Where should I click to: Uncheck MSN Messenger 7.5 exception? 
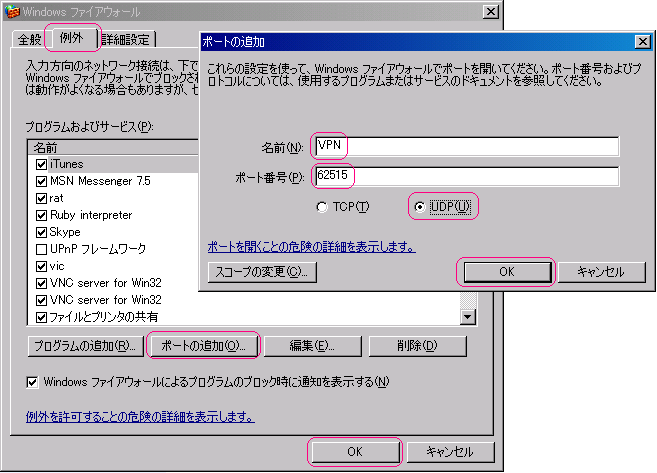41,181
